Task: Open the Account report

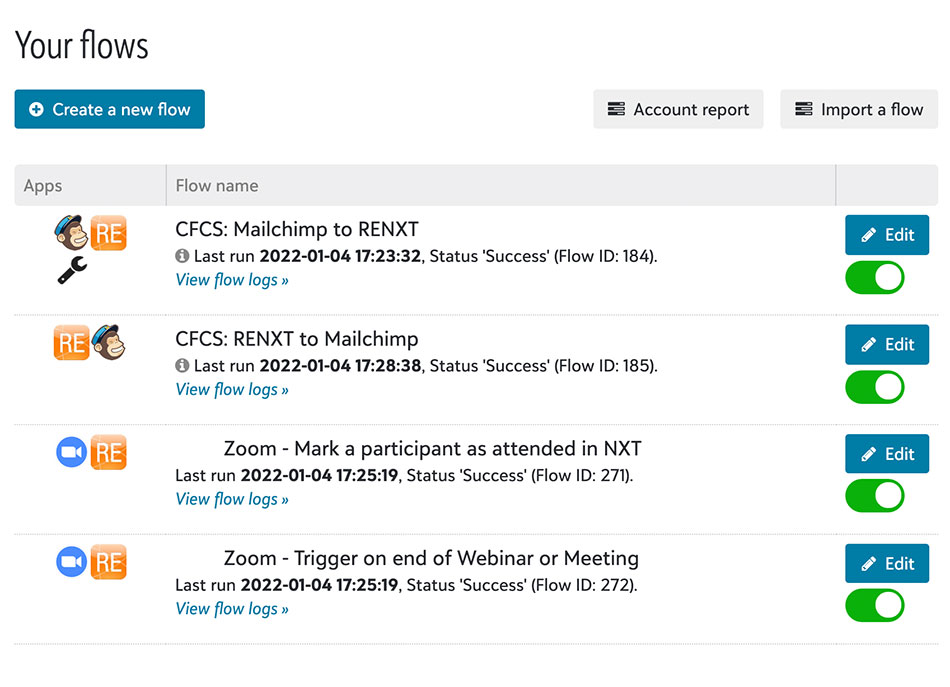Action: click(x=678, y=110)
